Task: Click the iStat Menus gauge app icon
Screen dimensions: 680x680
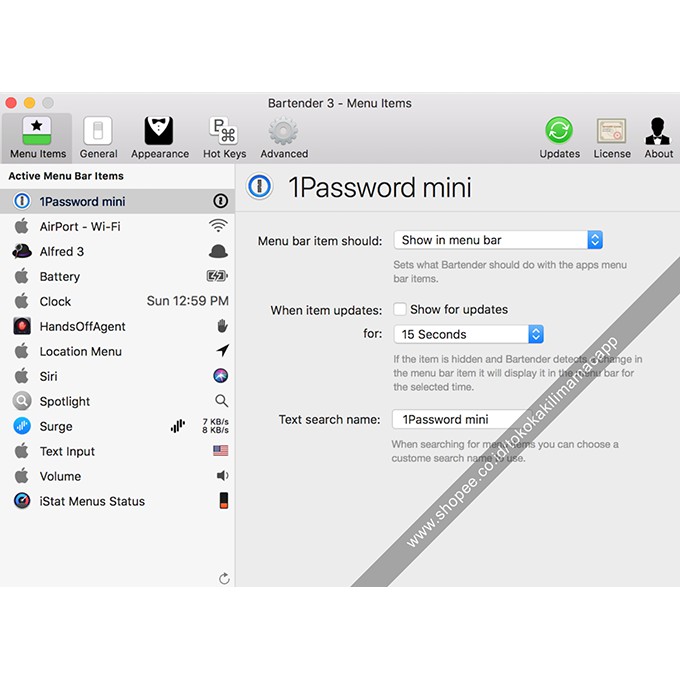Action: click(22, 500)
